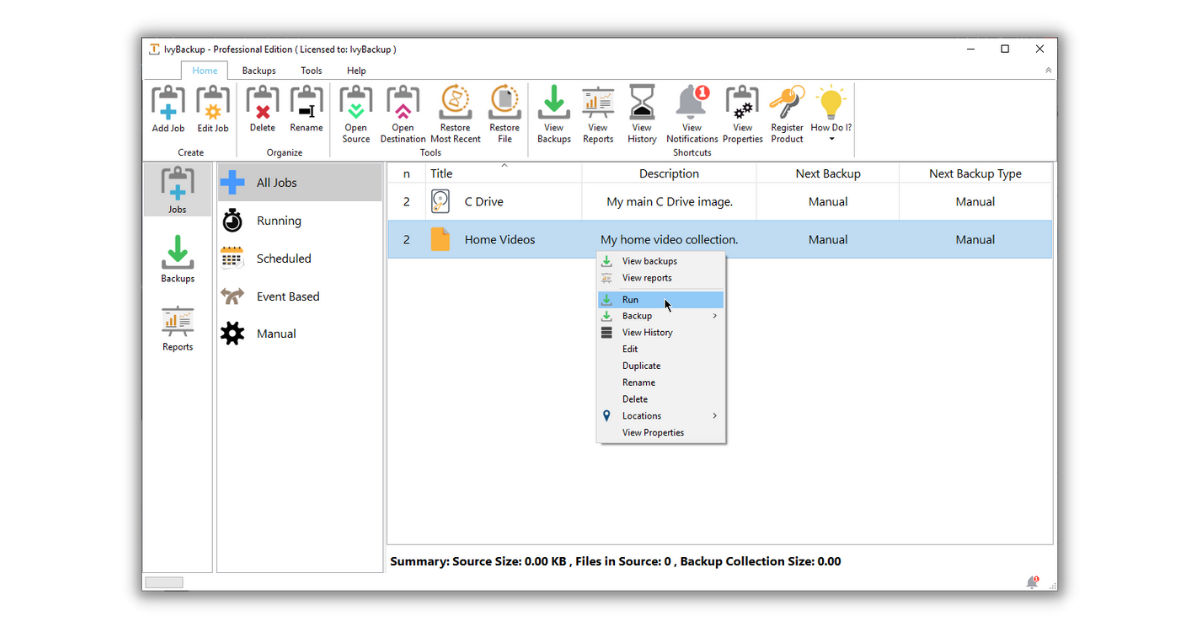Image resolution: width=1200 pixels, height=630 pixels.
Task: Open Reports section in left sidebar
Action: point(177,329)
